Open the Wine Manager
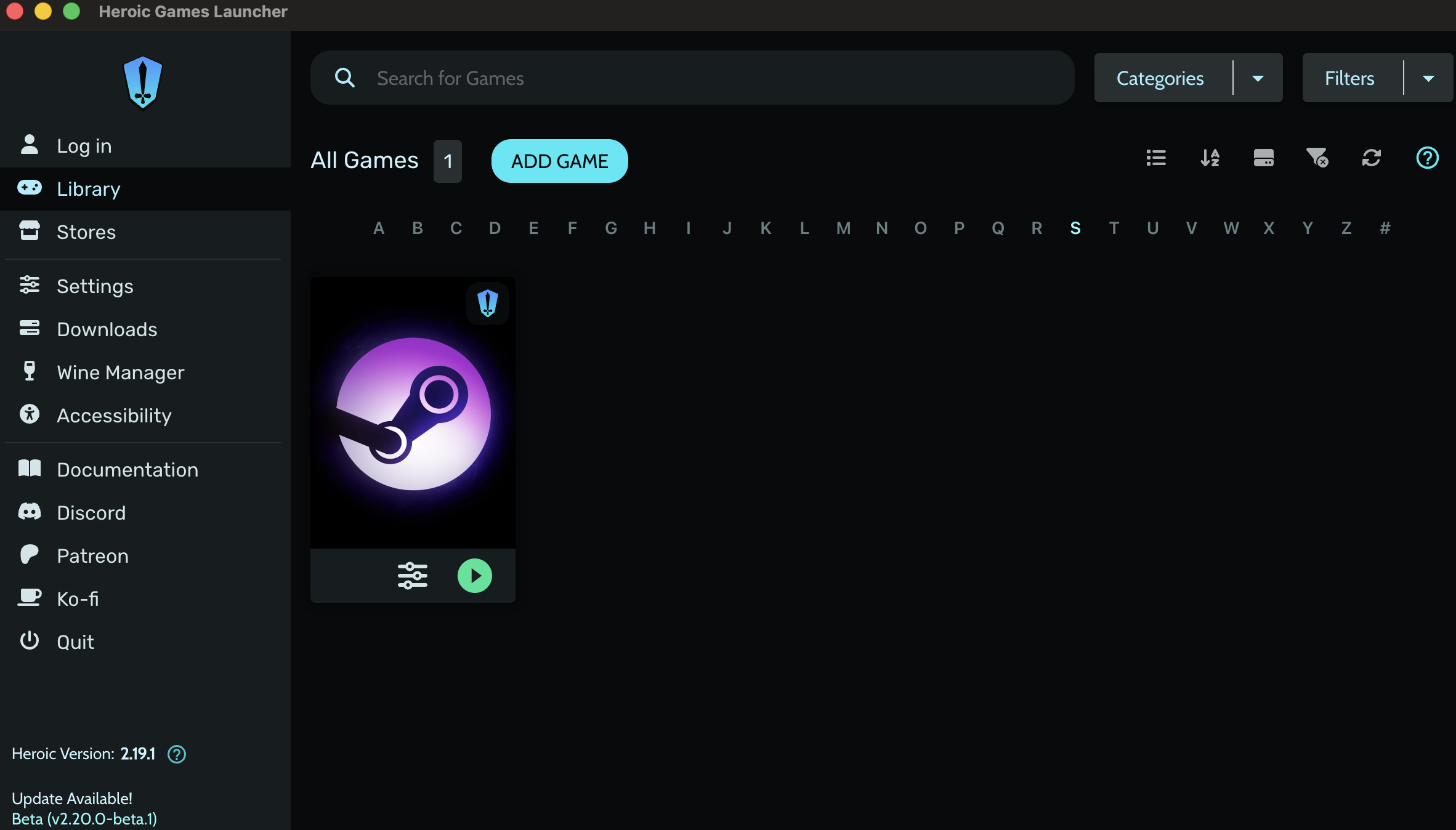This screenshot has height=830, width=1456. 121,372
